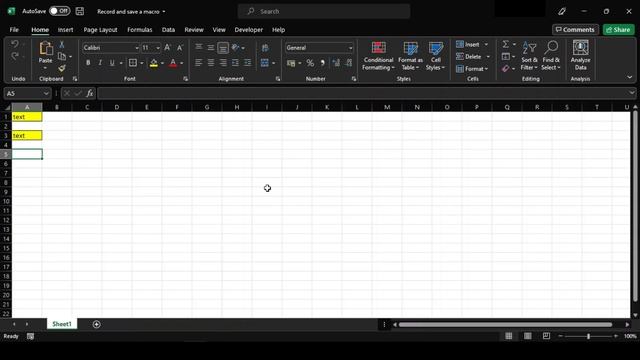
Task: Select cell A1 containing text
Action: pyautogui.click(x=27, y=117)
